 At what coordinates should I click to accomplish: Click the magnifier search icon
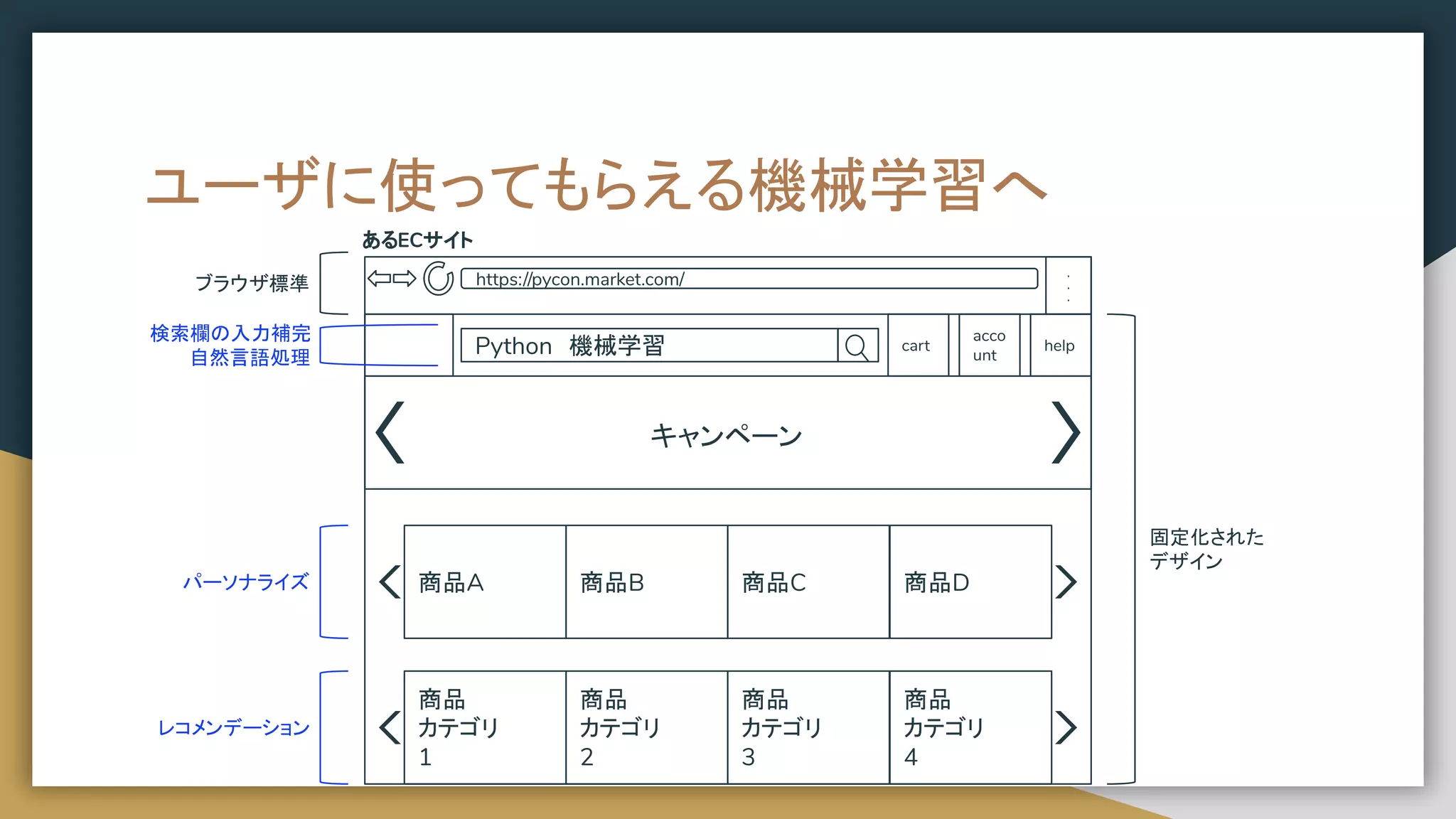click(x=857, y=346)
